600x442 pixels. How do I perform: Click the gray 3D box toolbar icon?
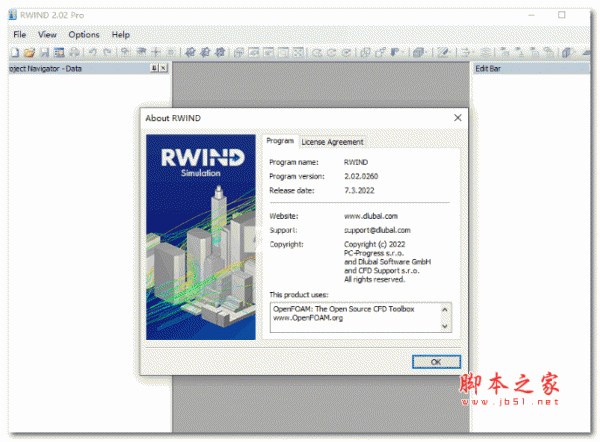(418, 52)
